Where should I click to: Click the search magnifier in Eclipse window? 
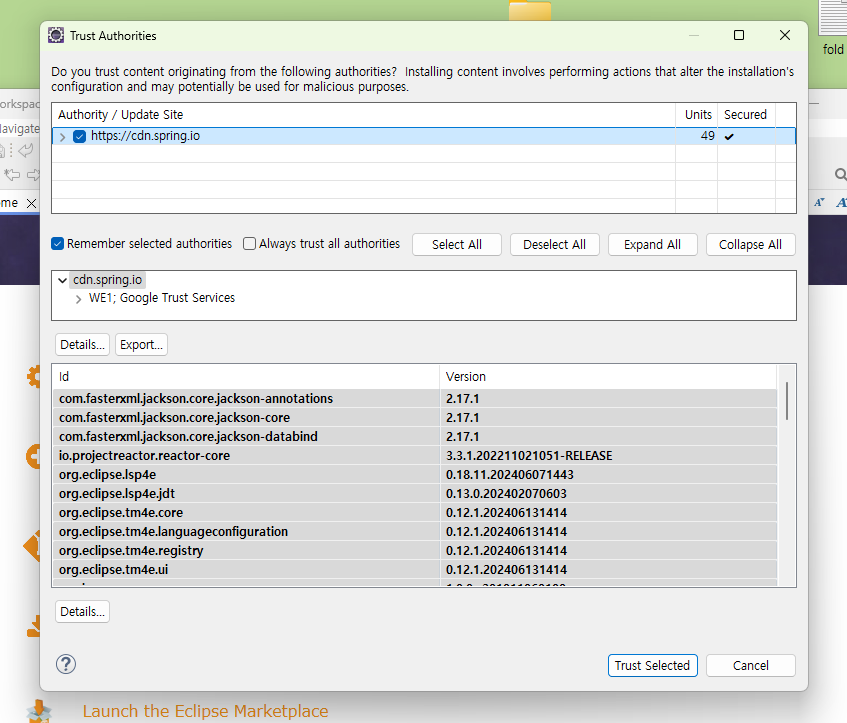(x=841, y=175)
